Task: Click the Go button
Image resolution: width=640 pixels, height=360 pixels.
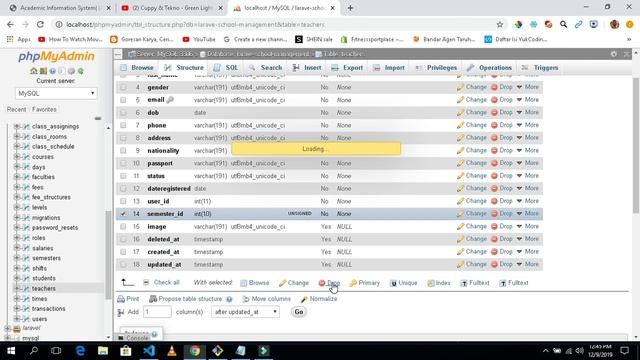Action: [x=299, y=312]
